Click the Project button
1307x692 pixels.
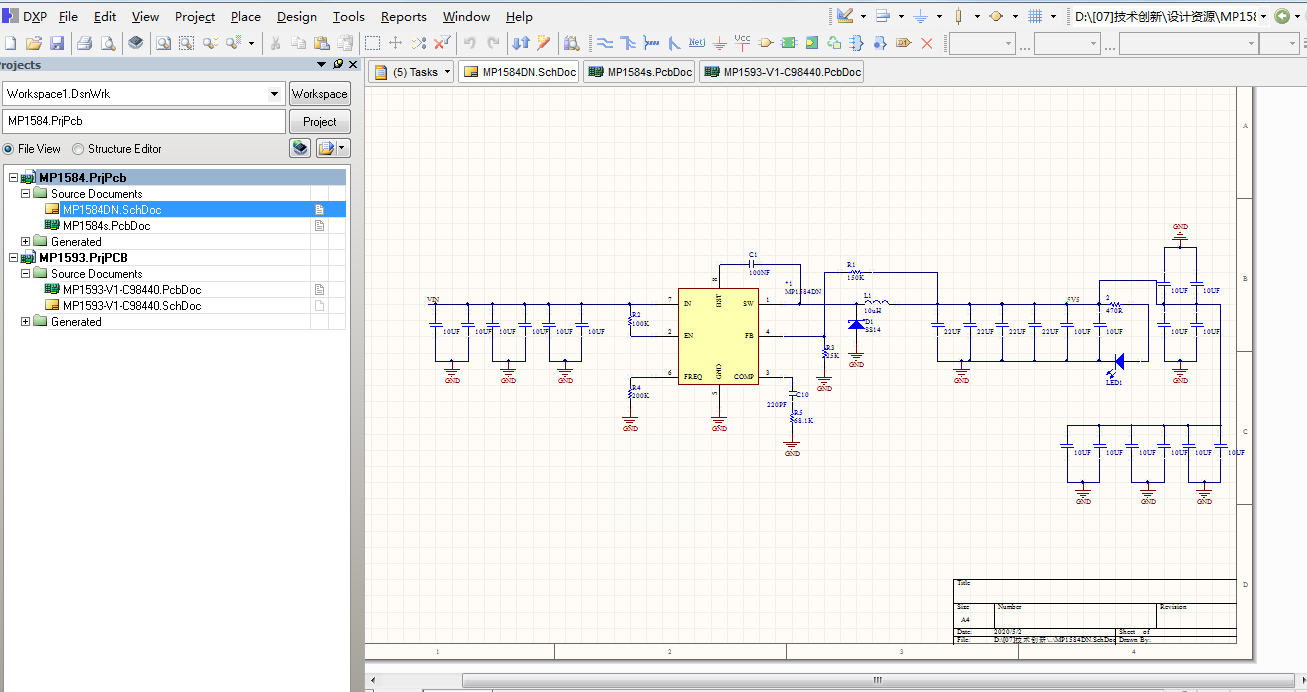tap(320, 122)
